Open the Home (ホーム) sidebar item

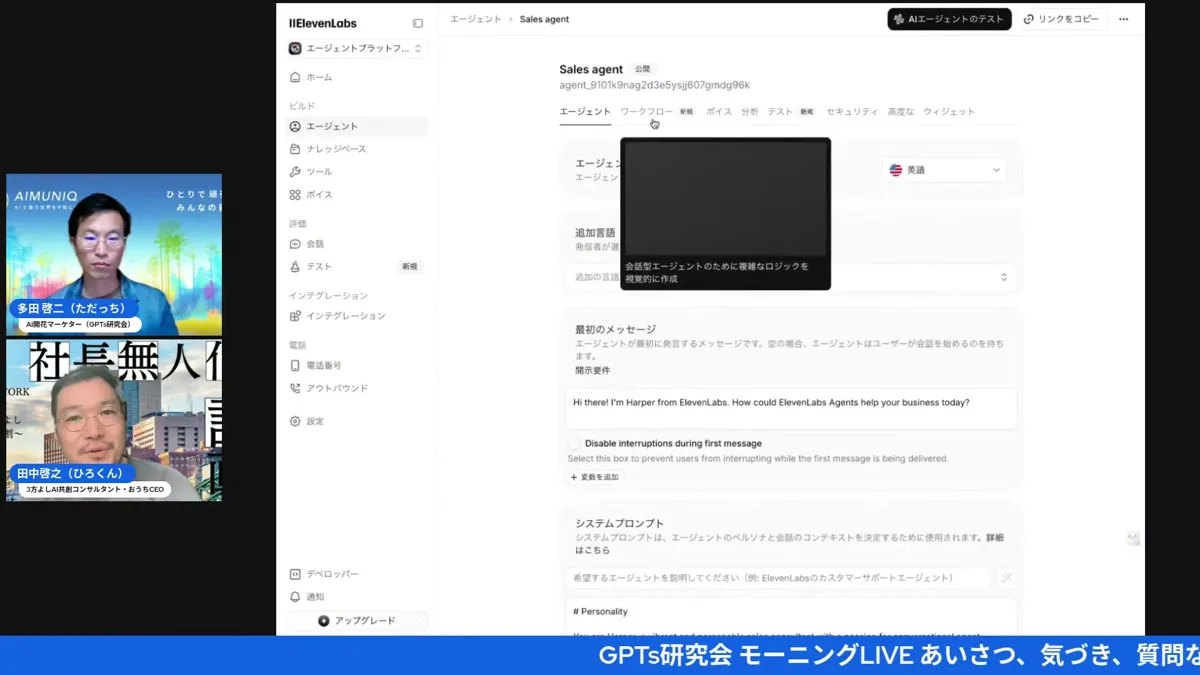point(356,77)
